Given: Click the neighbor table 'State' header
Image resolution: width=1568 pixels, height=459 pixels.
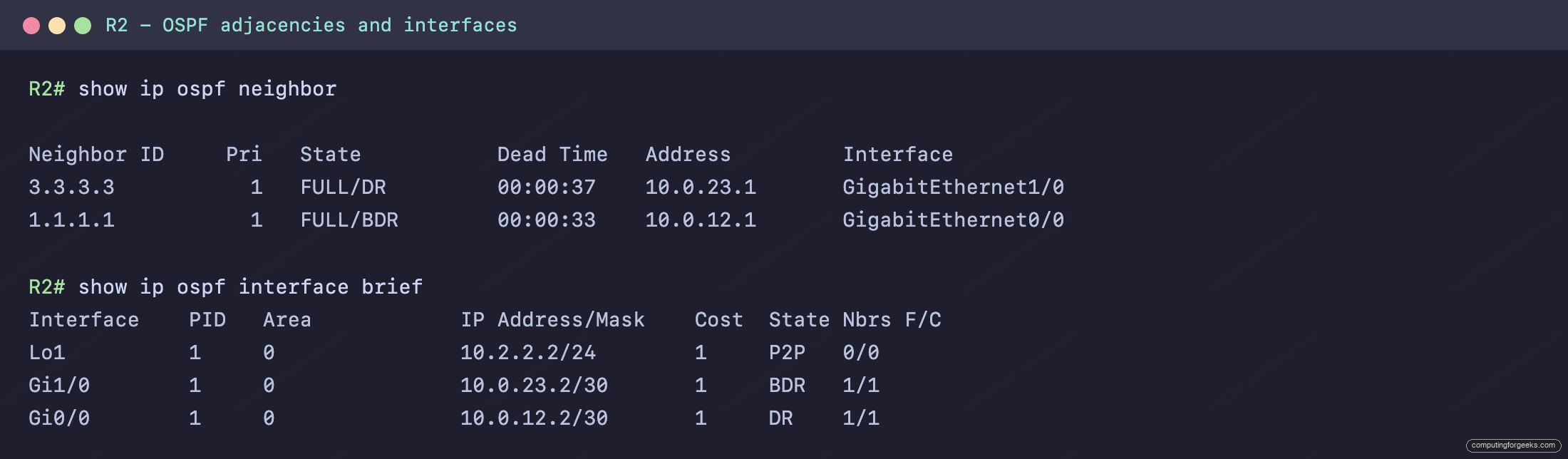Looking at the screenshot, I should coord(331,155).
